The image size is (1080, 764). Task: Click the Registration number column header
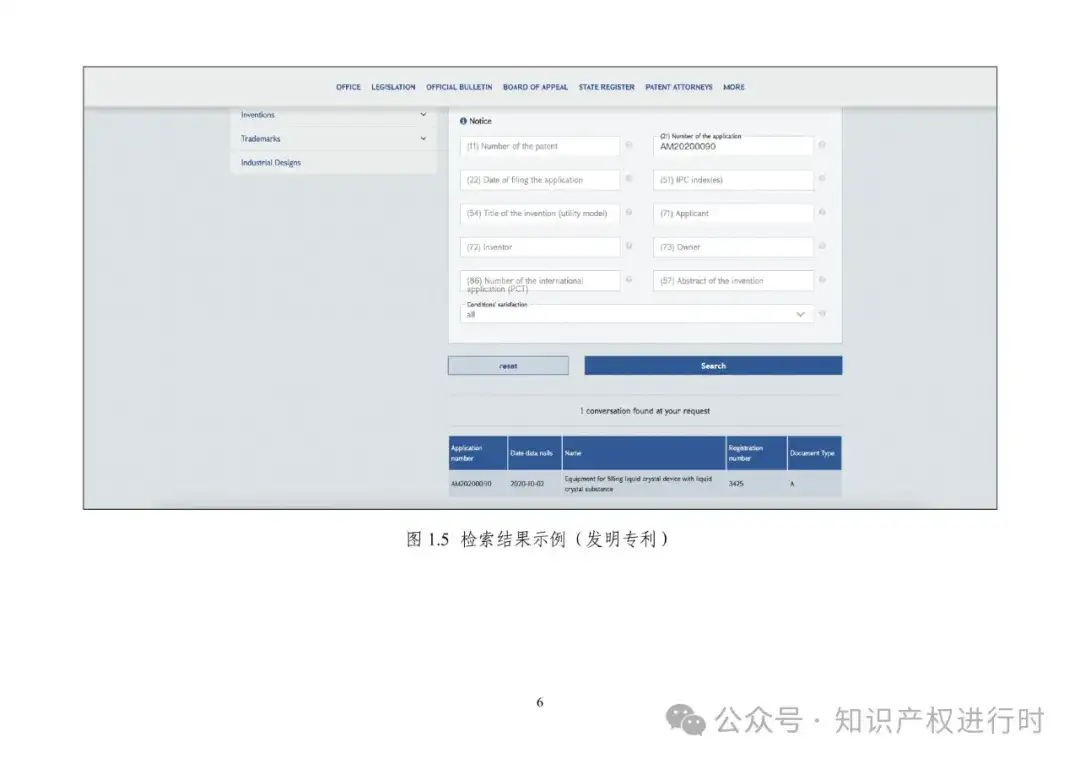(x=756, y=453)
